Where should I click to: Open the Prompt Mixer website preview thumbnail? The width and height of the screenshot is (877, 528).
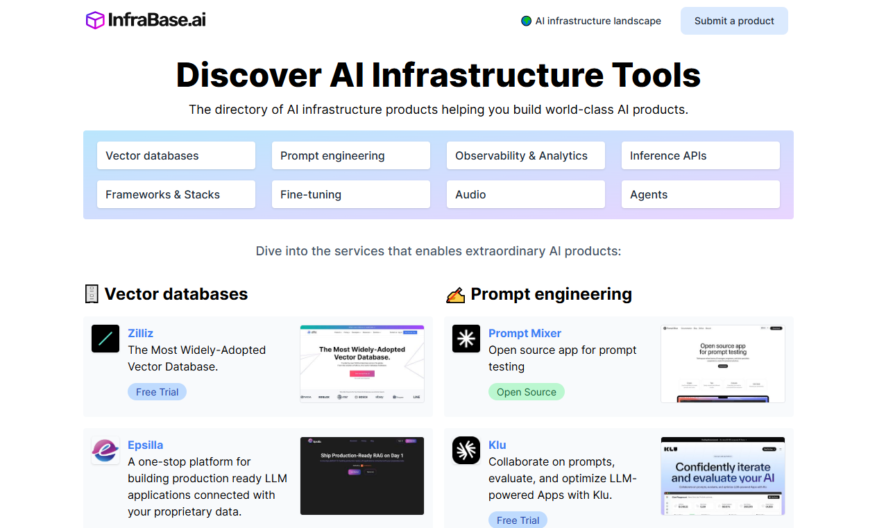(723, 364)
